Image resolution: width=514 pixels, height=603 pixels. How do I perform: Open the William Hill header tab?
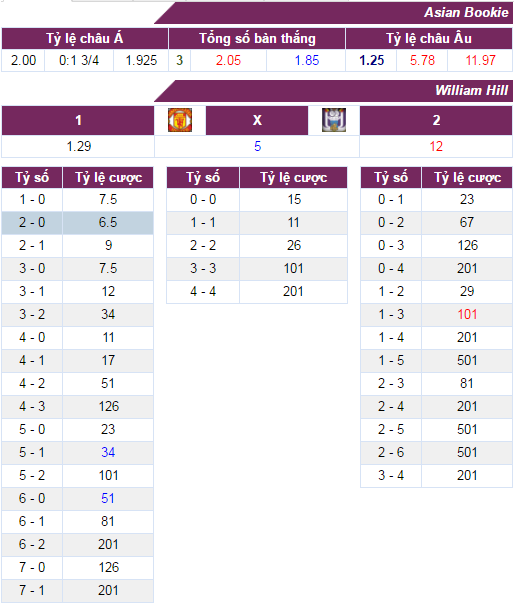471,90
